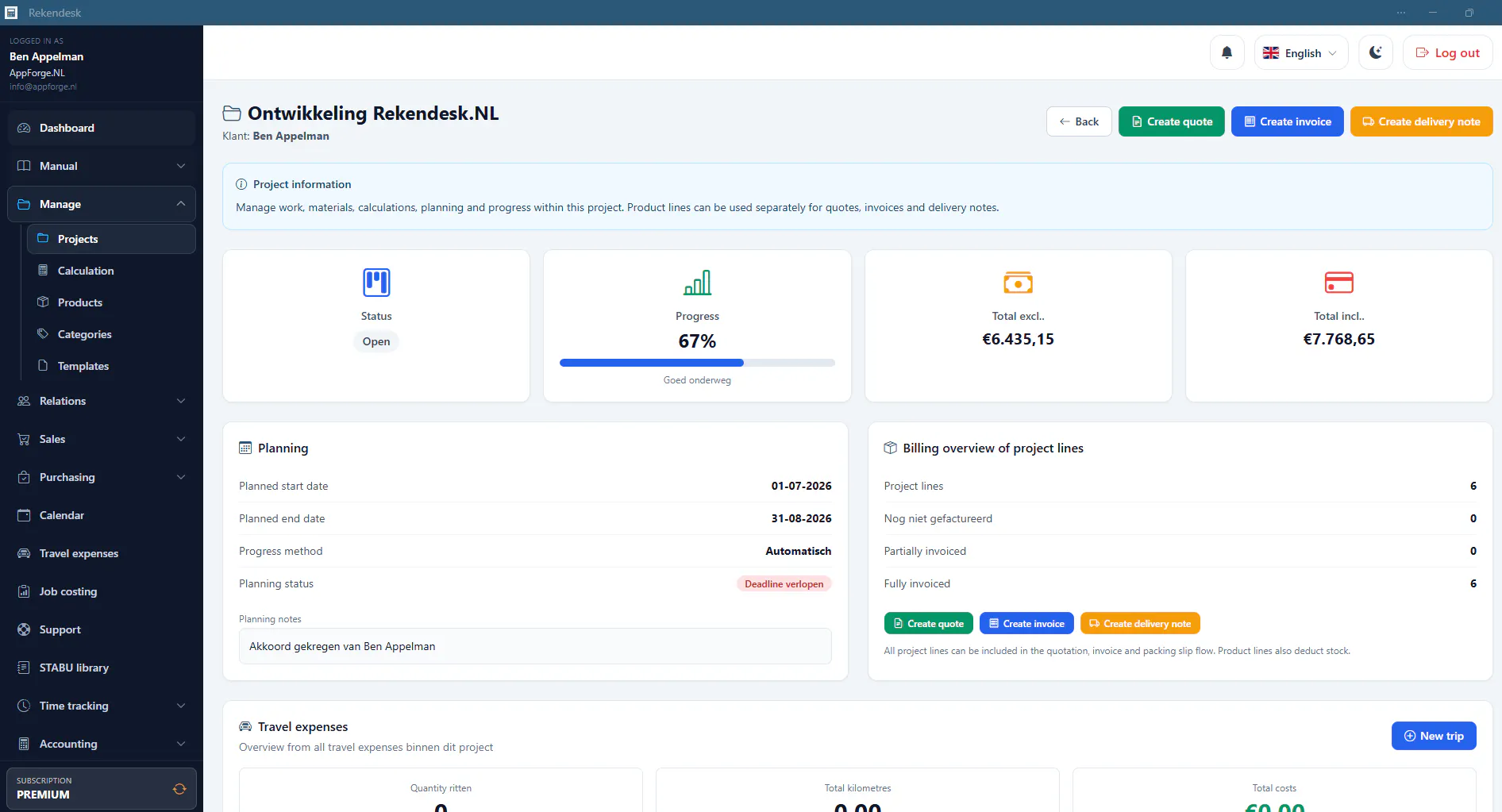The image size is (1502, 812).
Task: Expand the Purchasing sidebar section
Action: 102,477
